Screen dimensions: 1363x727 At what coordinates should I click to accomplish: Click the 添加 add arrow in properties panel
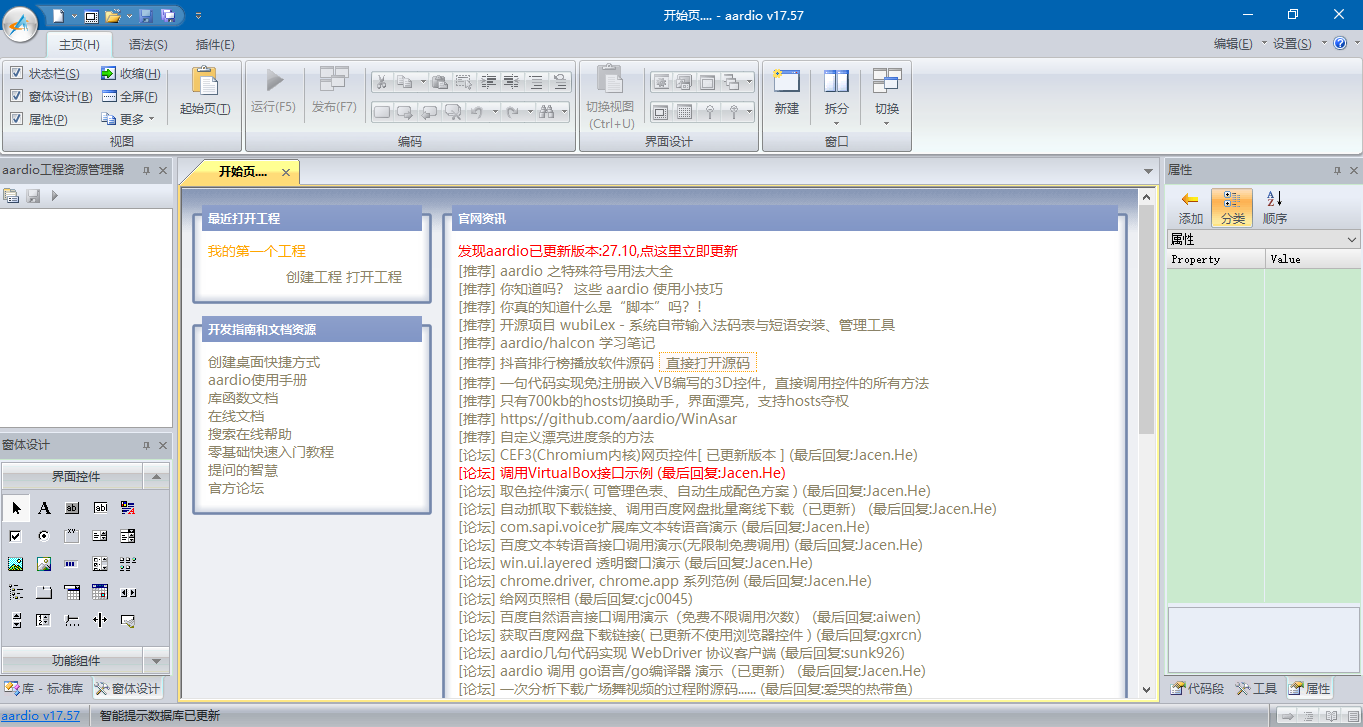1190,200
